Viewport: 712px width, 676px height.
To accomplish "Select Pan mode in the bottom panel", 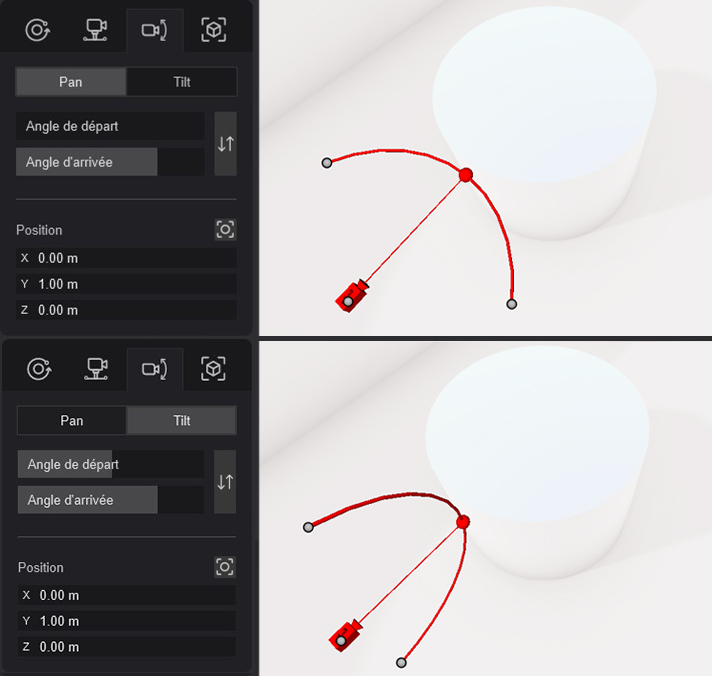I will 72,420.
